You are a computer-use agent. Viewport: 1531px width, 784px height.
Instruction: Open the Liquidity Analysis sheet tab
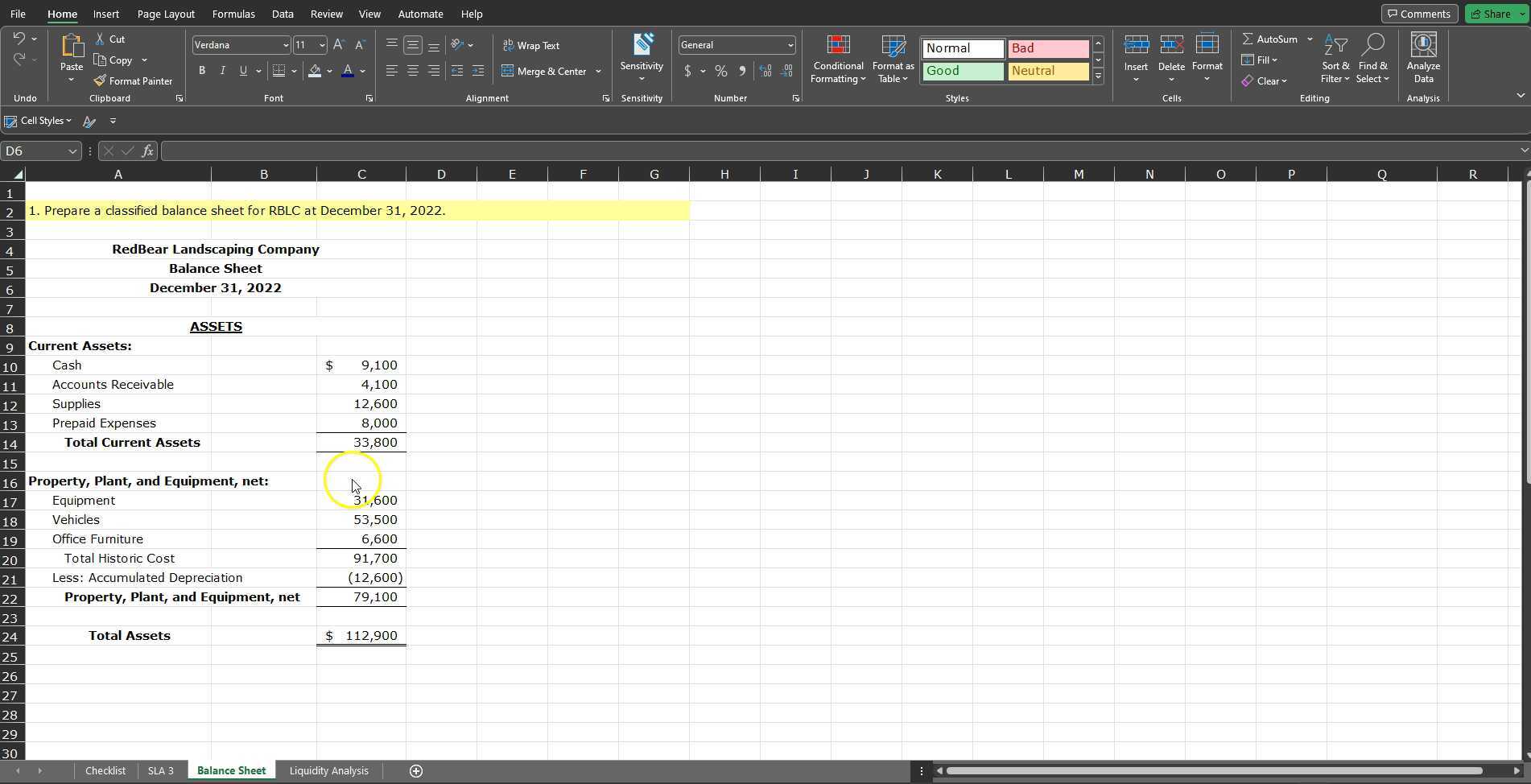328,771
